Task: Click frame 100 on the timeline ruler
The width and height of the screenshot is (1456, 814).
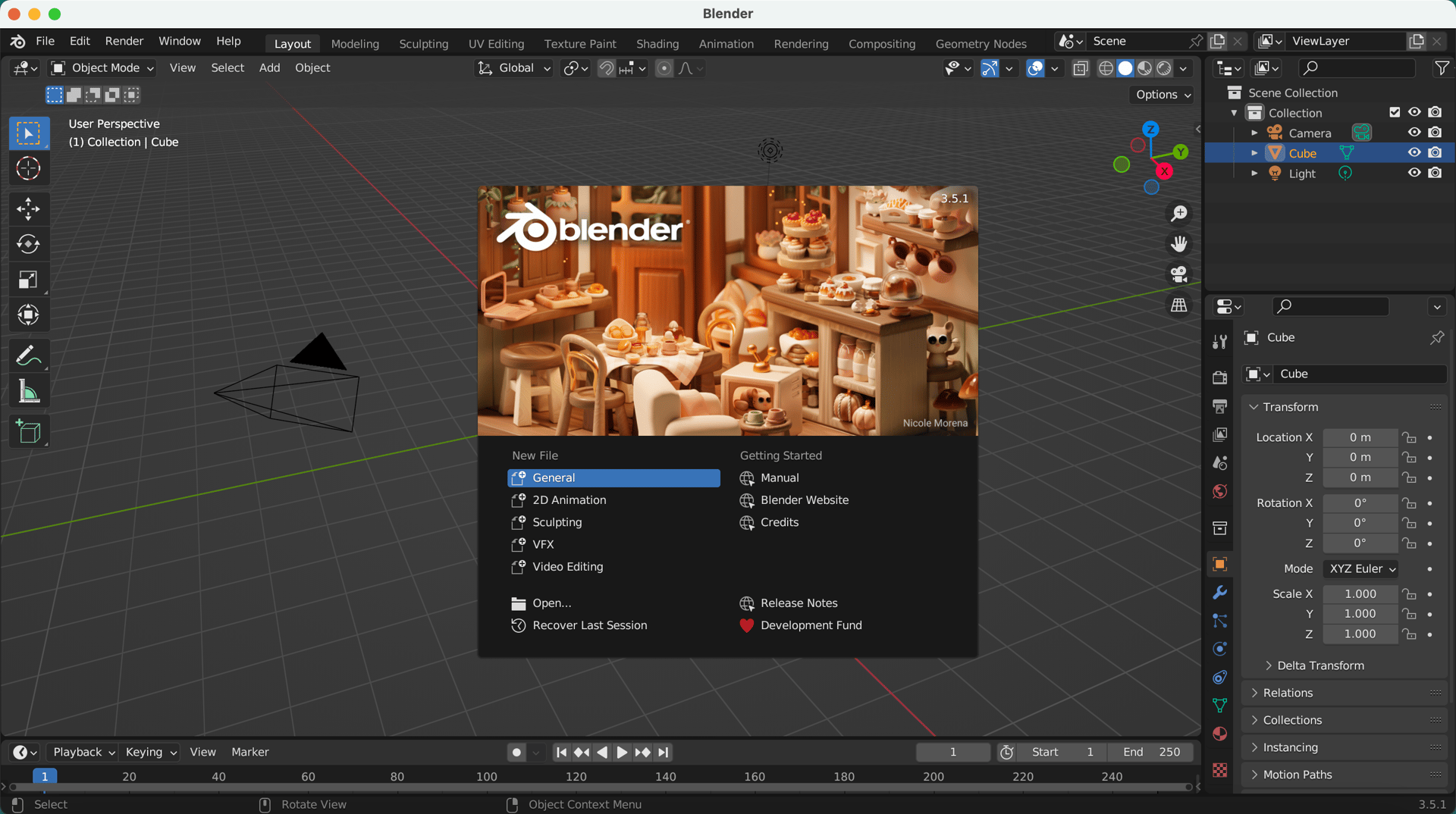Action: pos(486,776)
